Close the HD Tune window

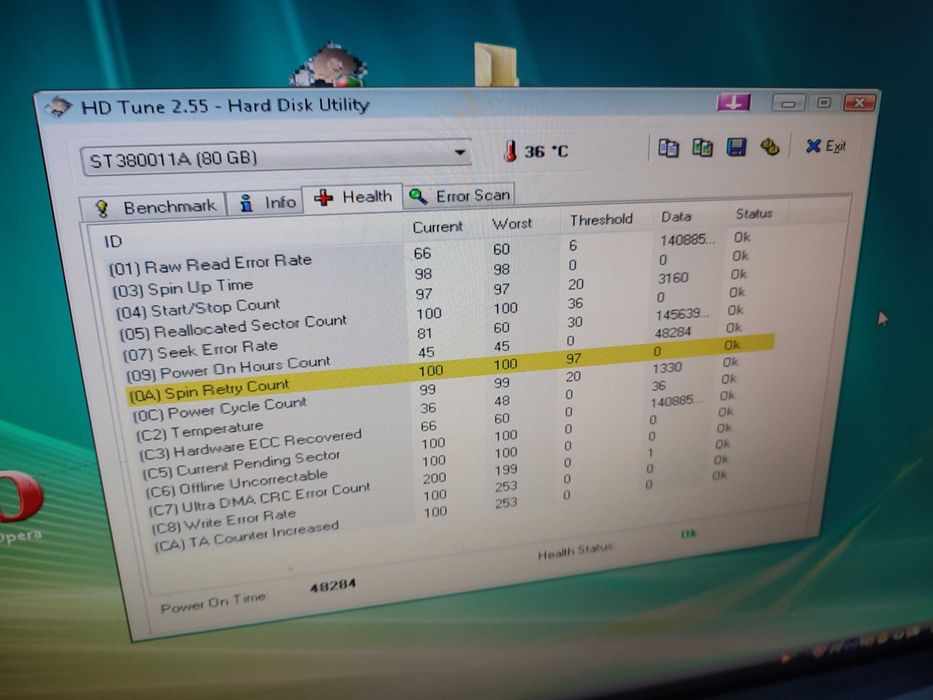pos(859,103)
